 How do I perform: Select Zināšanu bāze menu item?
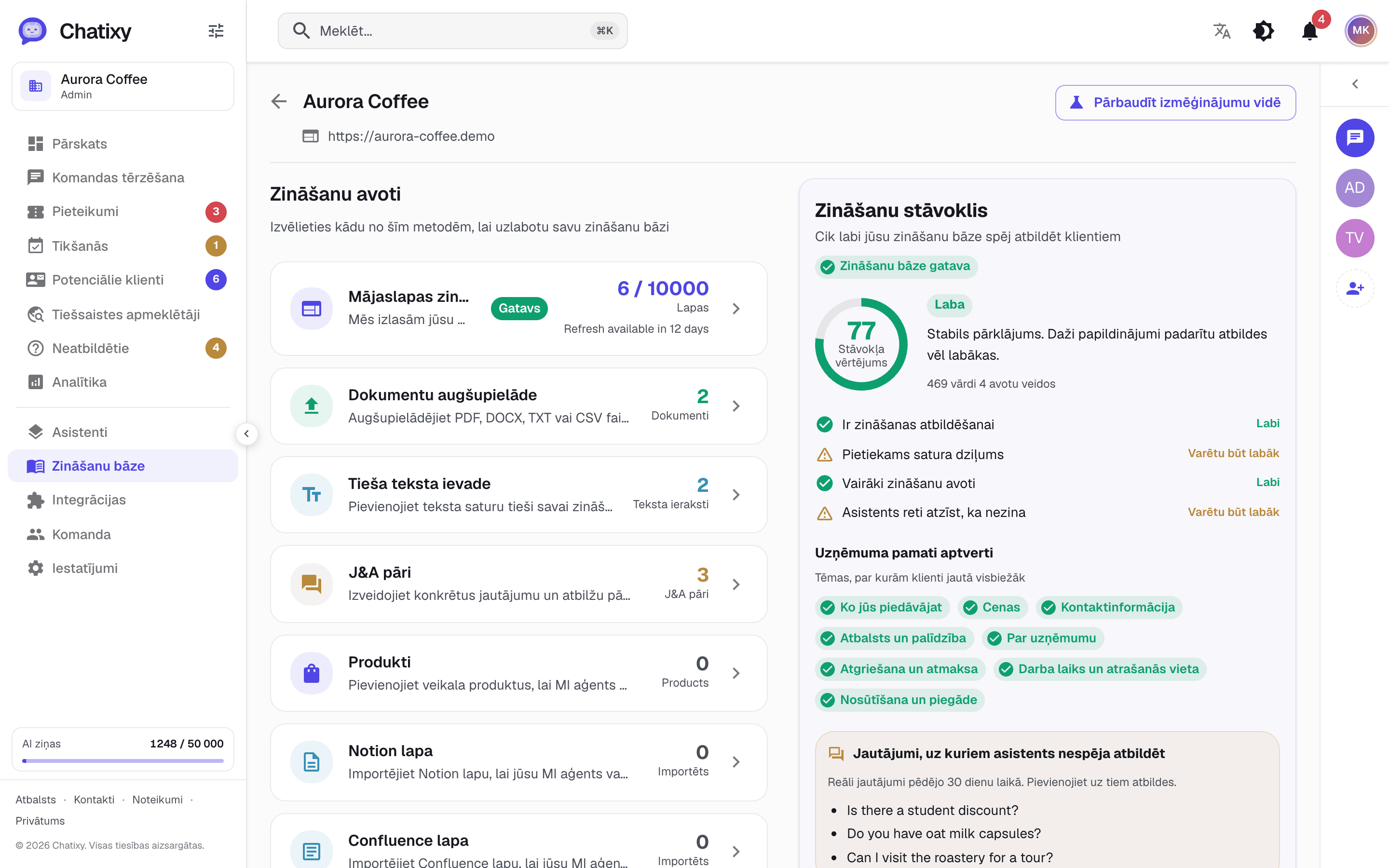point(123,465)
